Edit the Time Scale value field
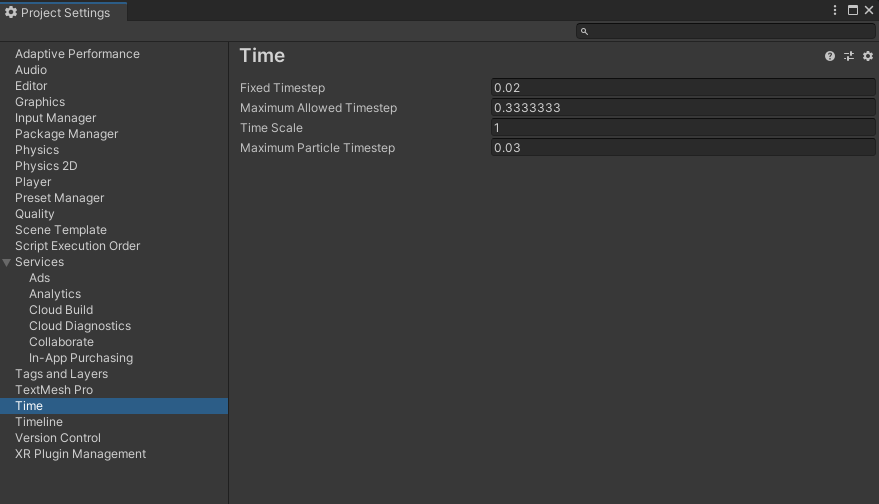The height and width of the screenshot is (504, 879). coord(683,128)
